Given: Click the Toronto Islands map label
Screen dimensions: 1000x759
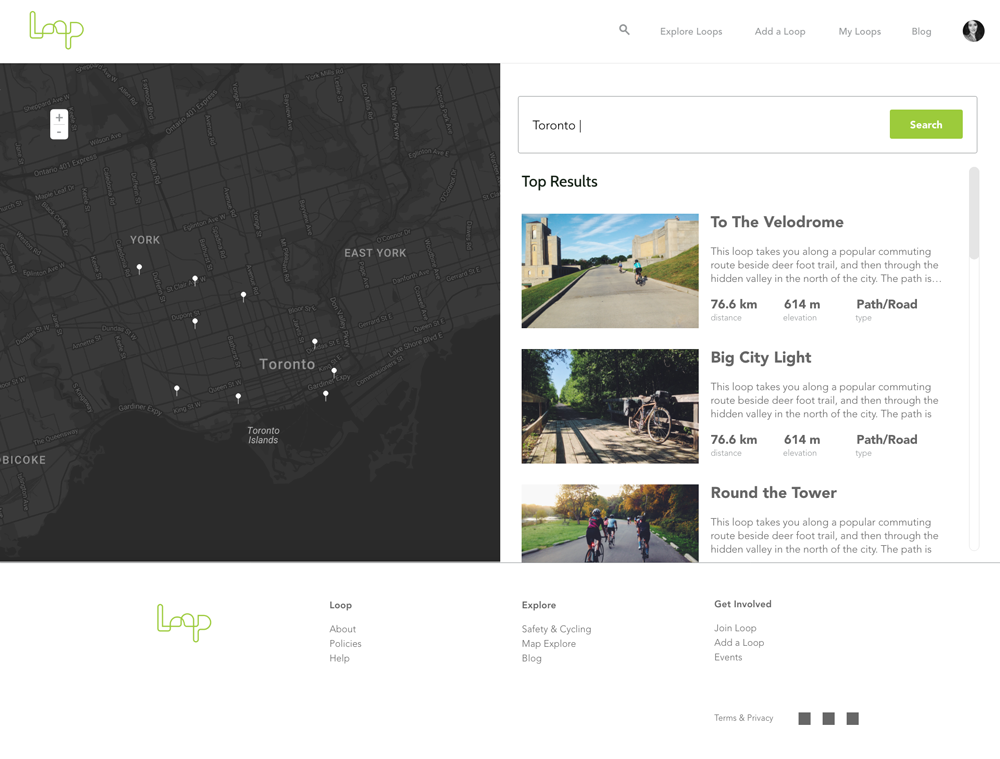Looking at the screenshot, I should pyautogui.click(x=263, y=435).
